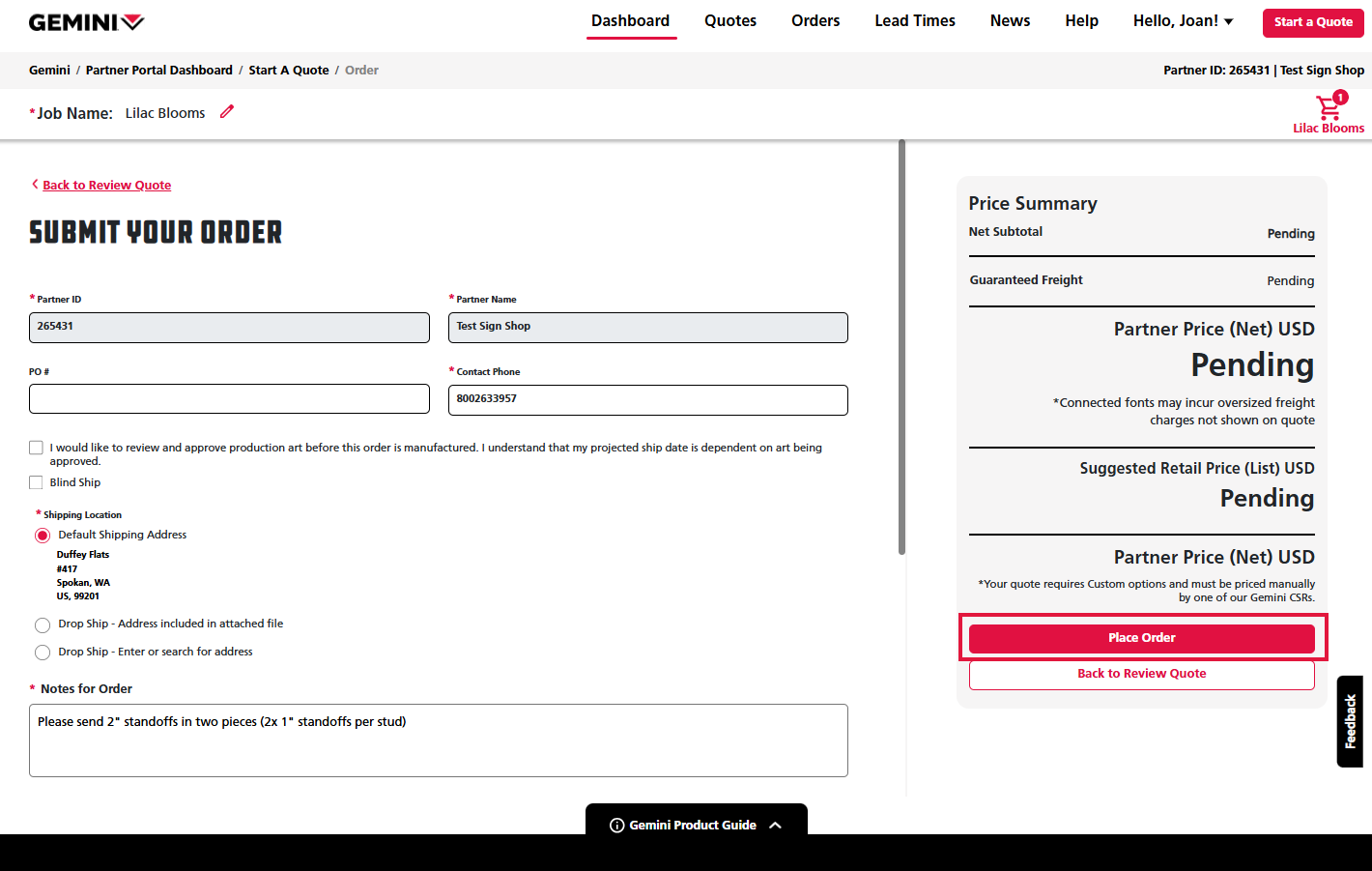Select Default Shipping Address radio button
Viewport: 1372px width, 871px height.
click(x=43, y=536)
